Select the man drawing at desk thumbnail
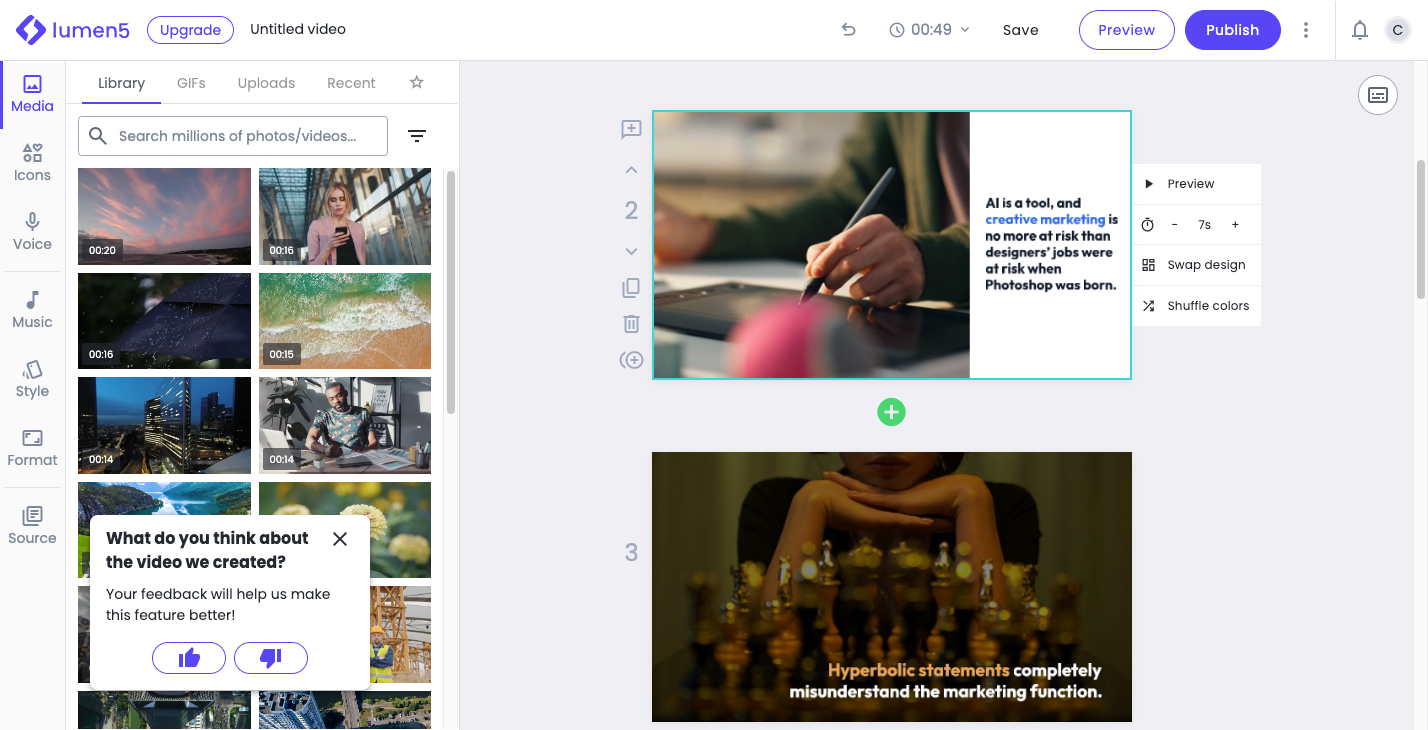The height and width of the screenshot is (730, 1428). click(345, 425)
